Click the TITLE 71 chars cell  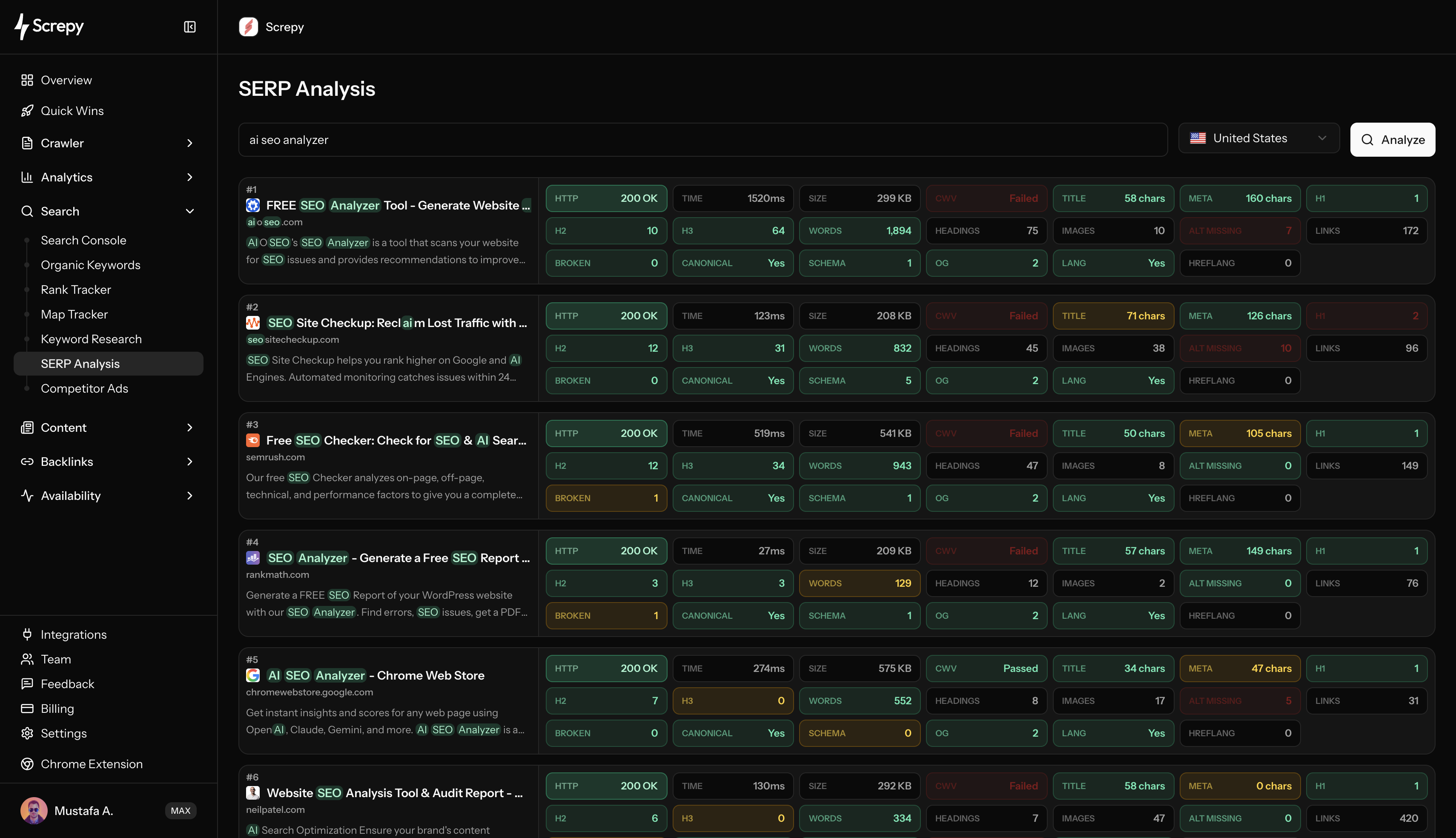pos(1113,316)
